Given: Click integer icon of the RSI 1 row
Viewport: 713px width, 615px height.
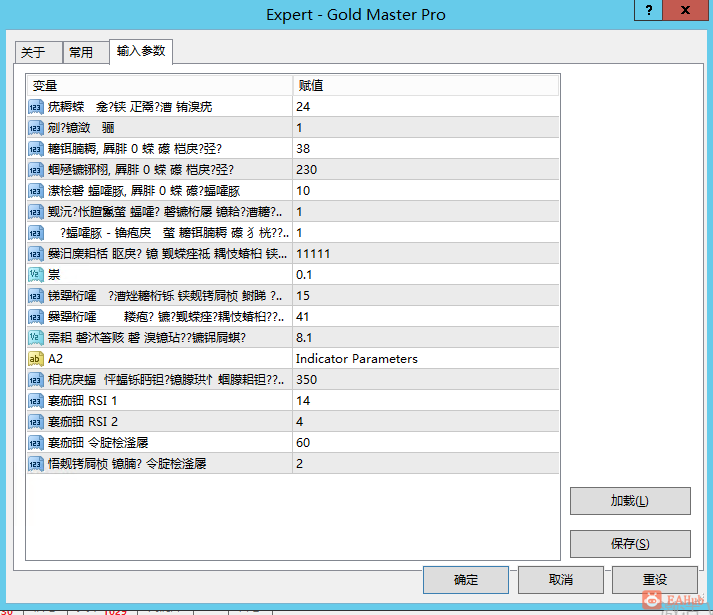Looking at the screenshot, I should click(35, 401).
